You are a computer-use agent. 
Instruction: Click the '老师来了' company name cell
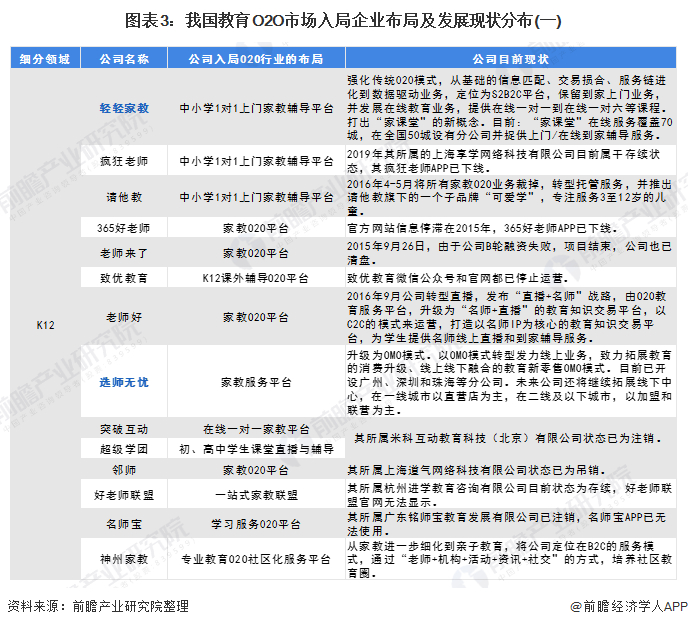[x=124, y=253]
